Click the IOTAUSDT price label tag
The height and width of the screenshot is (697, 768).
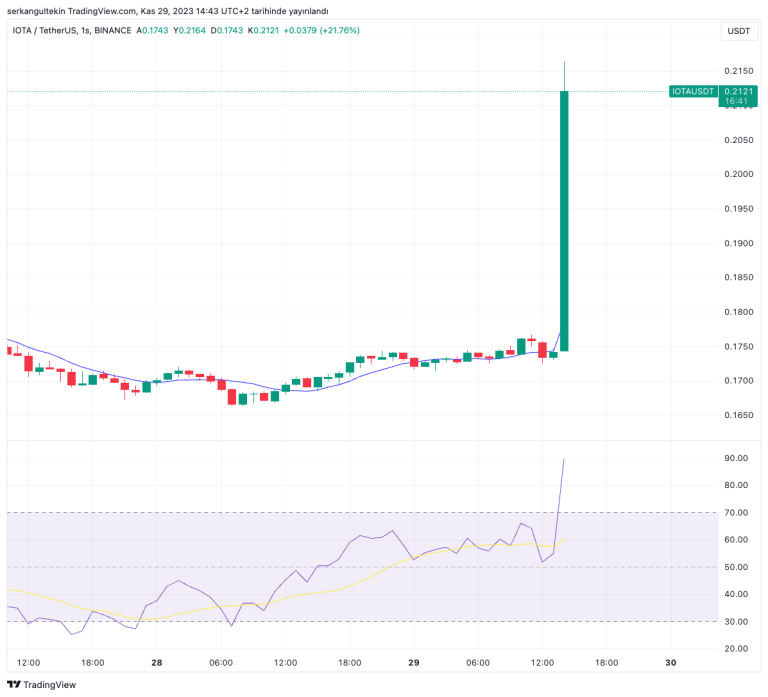pos(694,91)
